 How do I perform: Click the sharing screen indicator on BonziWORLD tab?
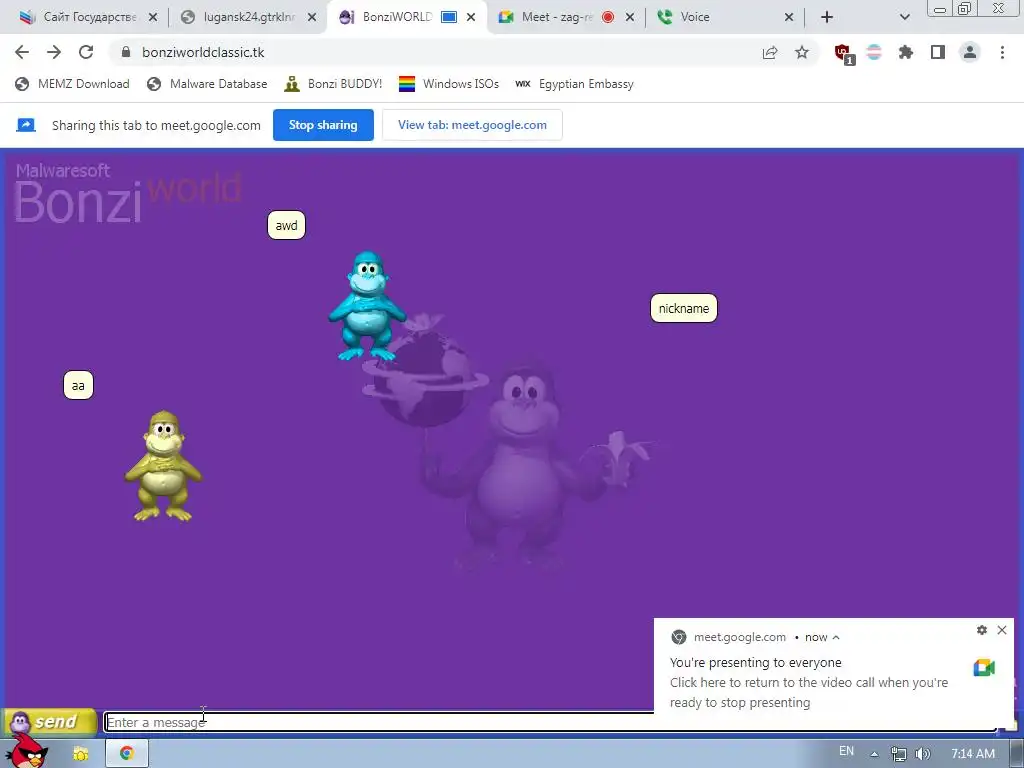[x=449, y=17]
